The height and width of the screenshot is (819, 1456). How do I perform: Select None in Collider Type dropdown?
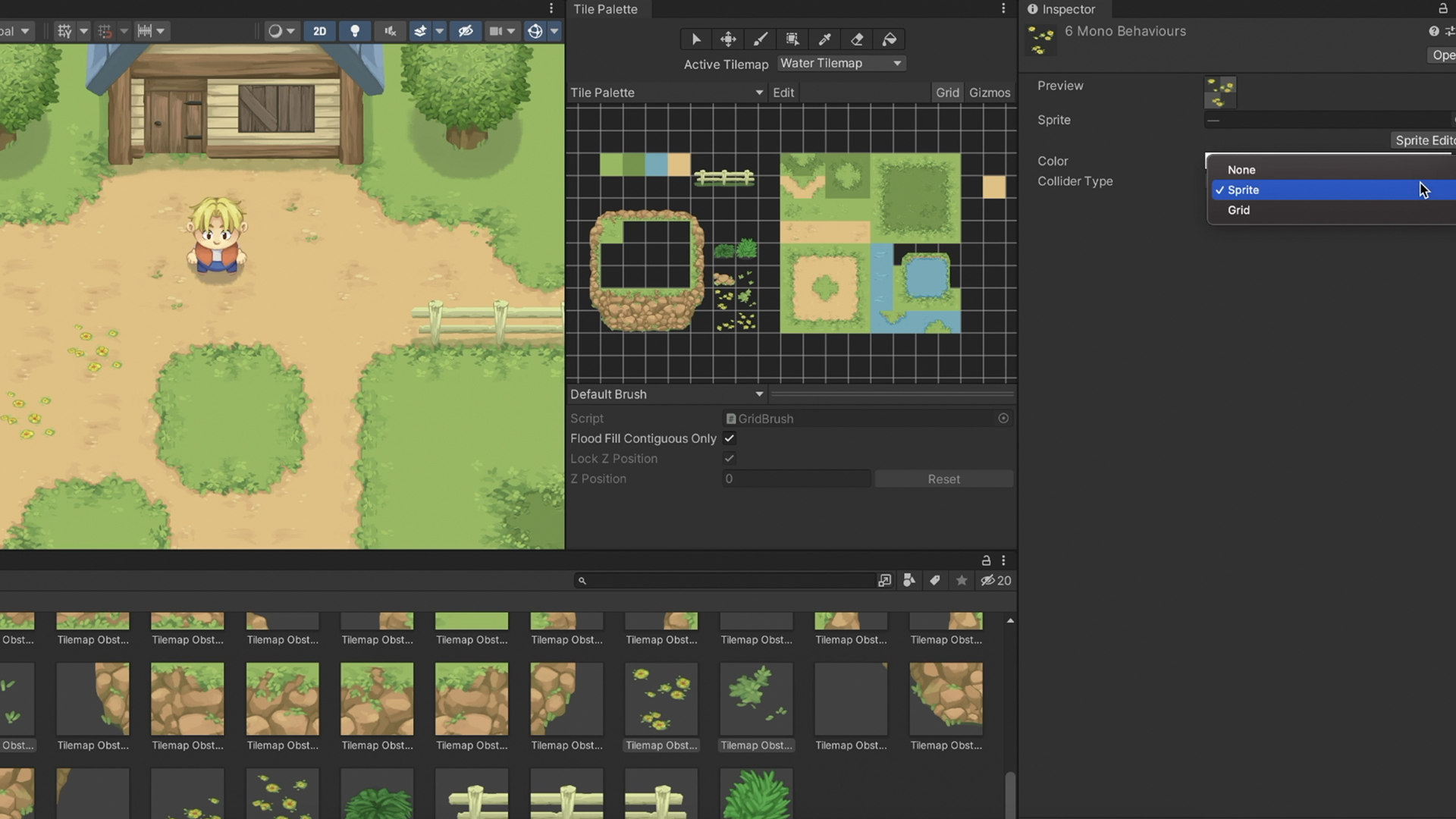1331,170
